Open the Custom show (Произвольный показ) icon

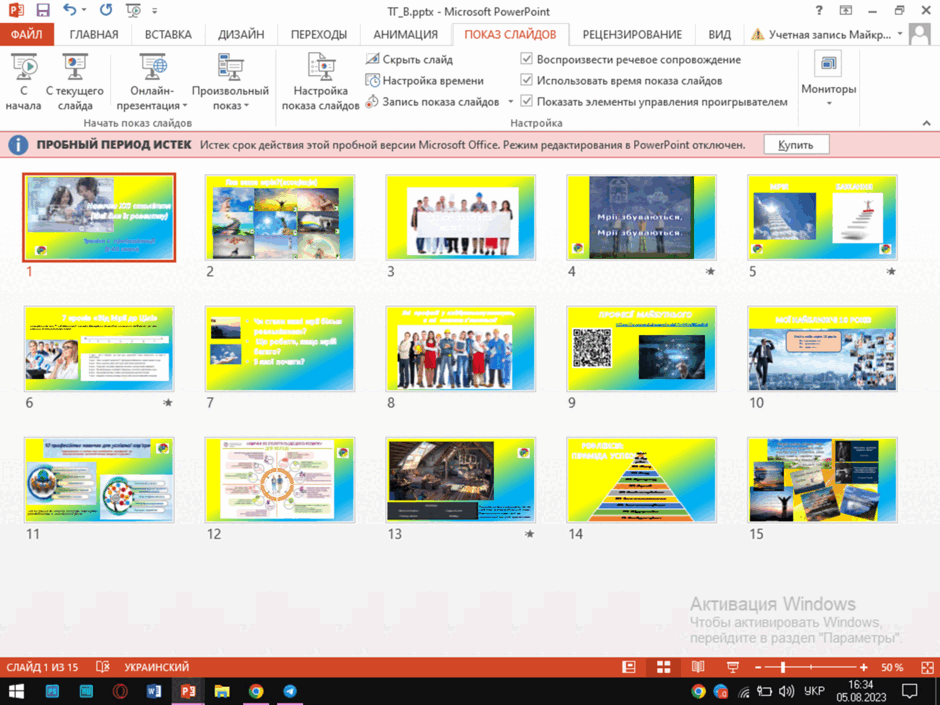click(230, 67)
